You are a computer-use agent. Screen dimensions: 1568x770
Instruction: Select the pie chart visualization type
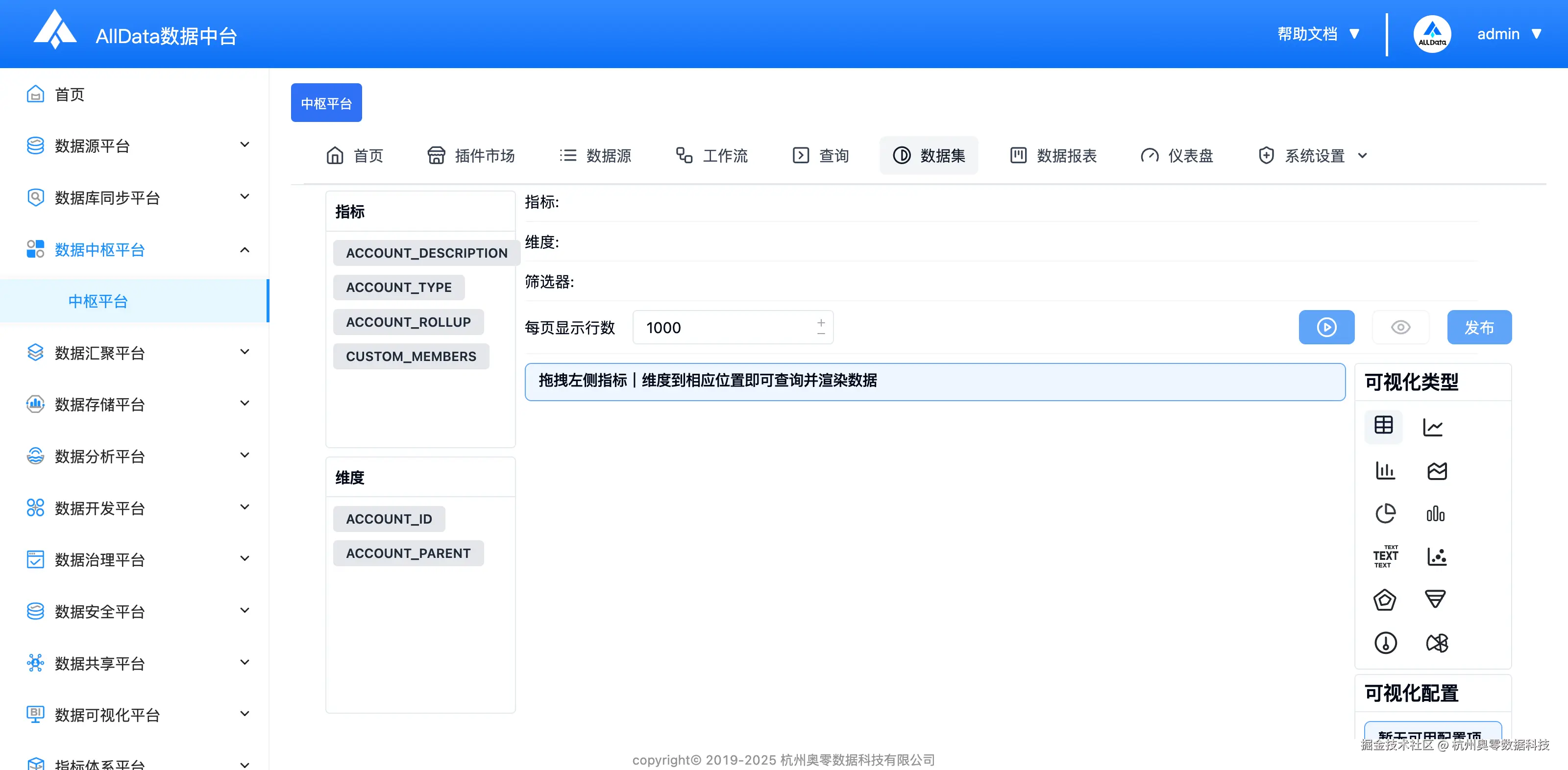[1386, 513]
